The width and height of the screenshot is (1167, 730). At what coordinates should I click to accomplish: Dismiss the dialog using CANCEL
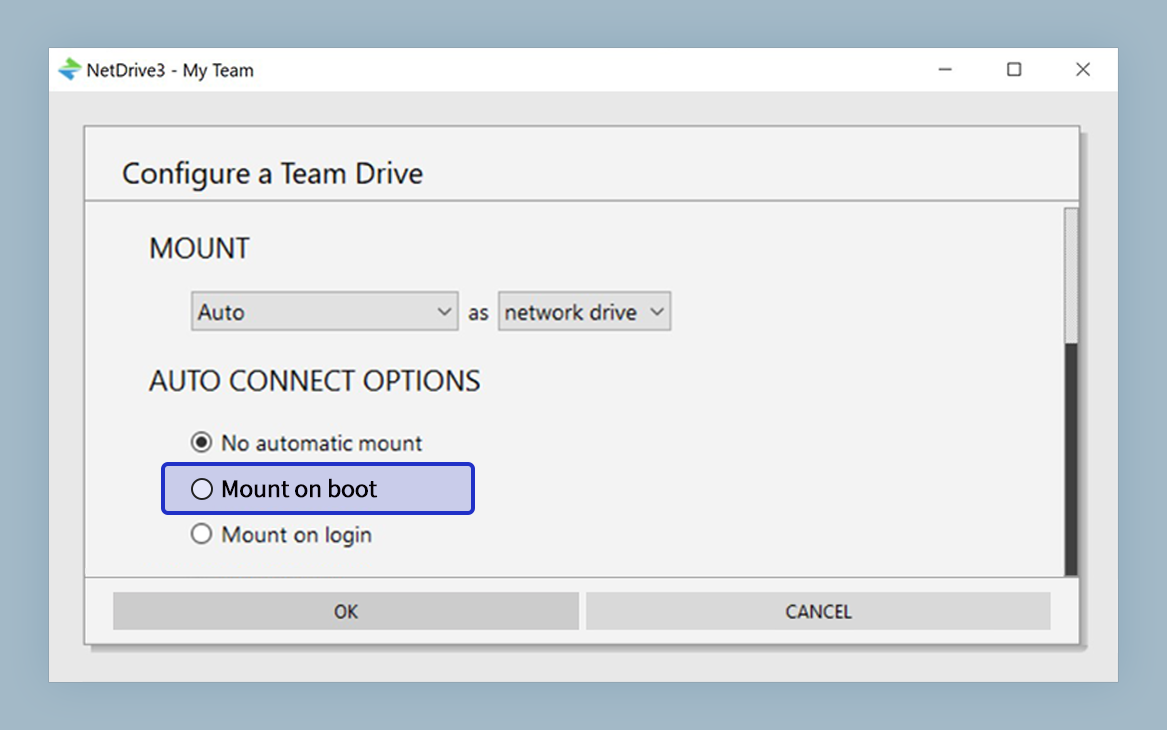[818, 611]
